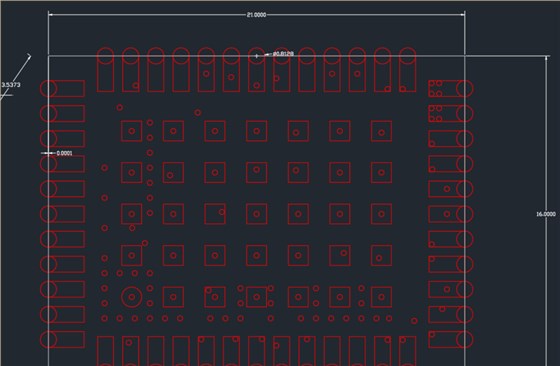Select the 16.0000 height dimension text

coord(546,214)
